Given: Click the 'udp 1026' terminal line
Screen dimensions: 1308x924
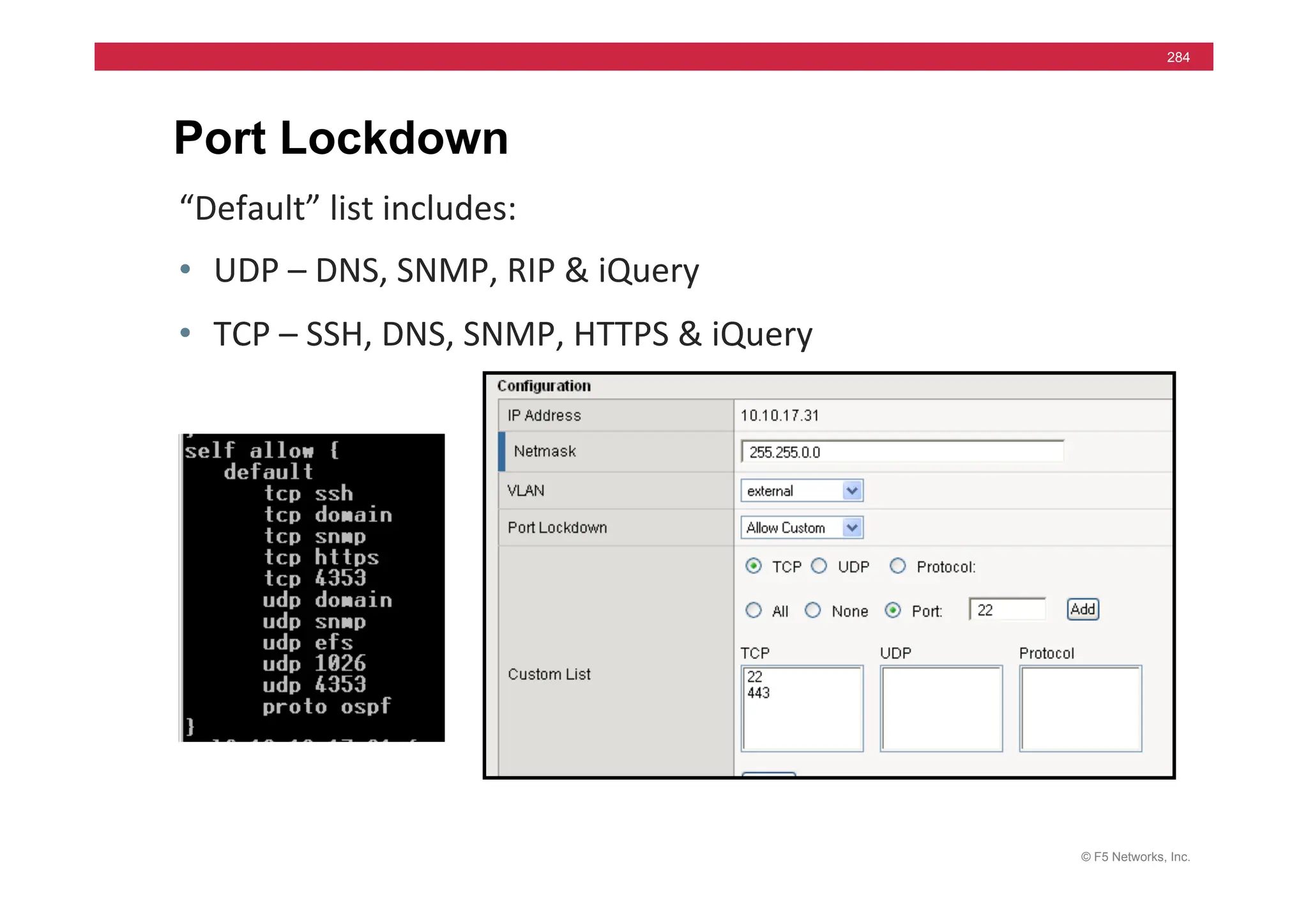Looking at the screenshot, I should pyautogui.click(x=314, y=663).
